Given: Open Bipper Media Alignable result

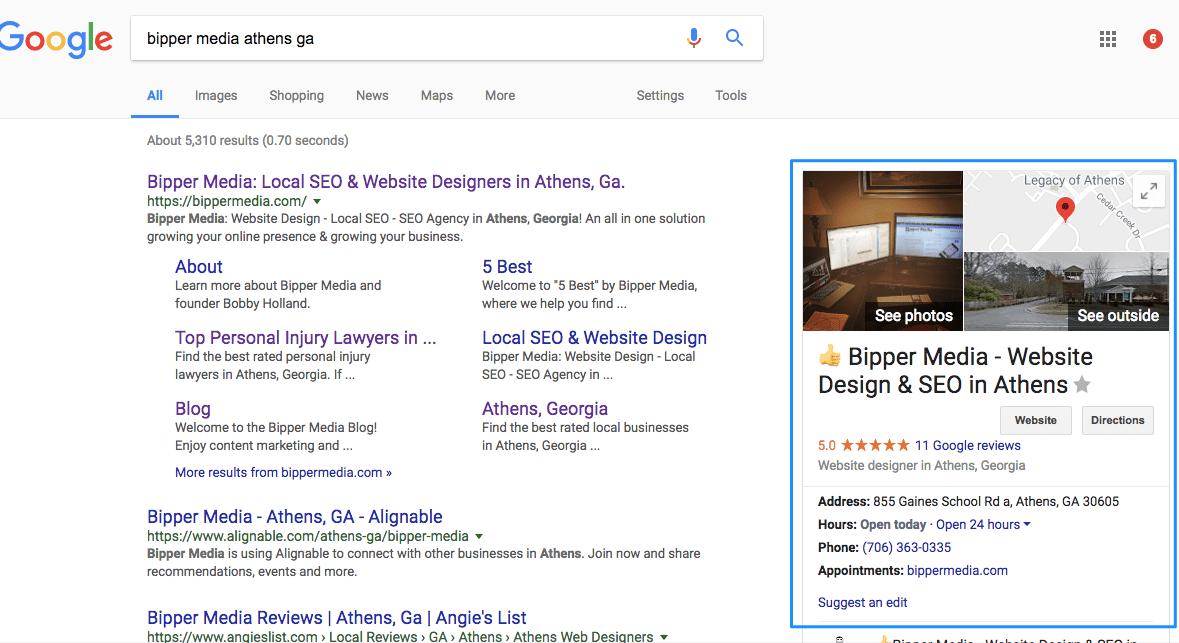Looking at the screenshot, I should (295, 517).
